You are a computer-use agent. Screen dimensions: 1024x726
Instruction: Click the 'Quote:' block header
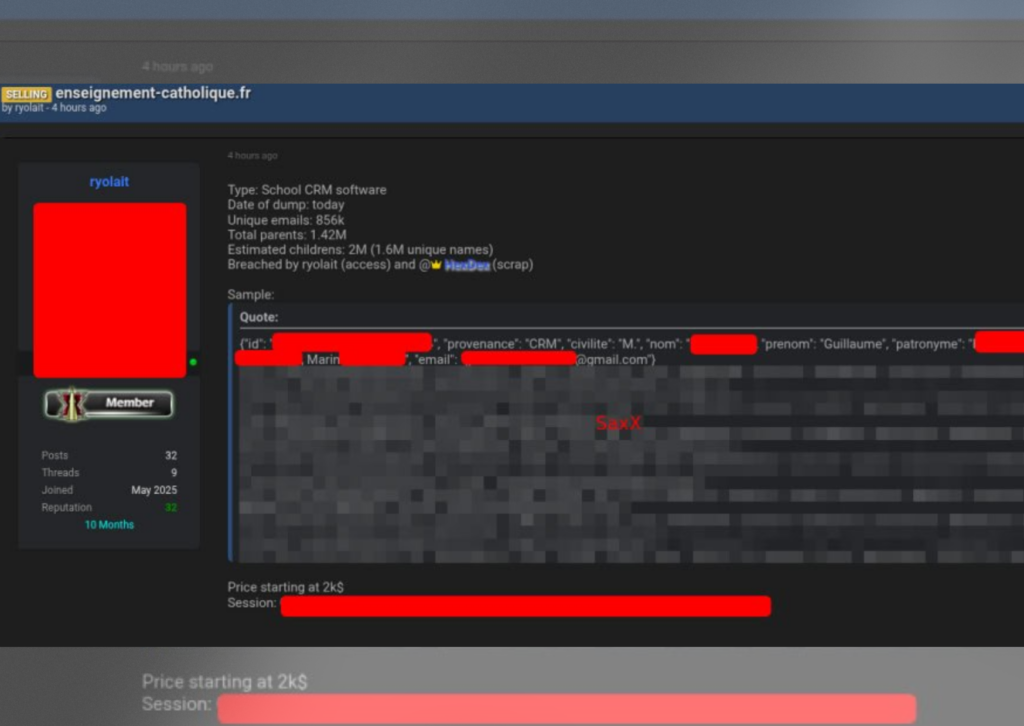259,317
